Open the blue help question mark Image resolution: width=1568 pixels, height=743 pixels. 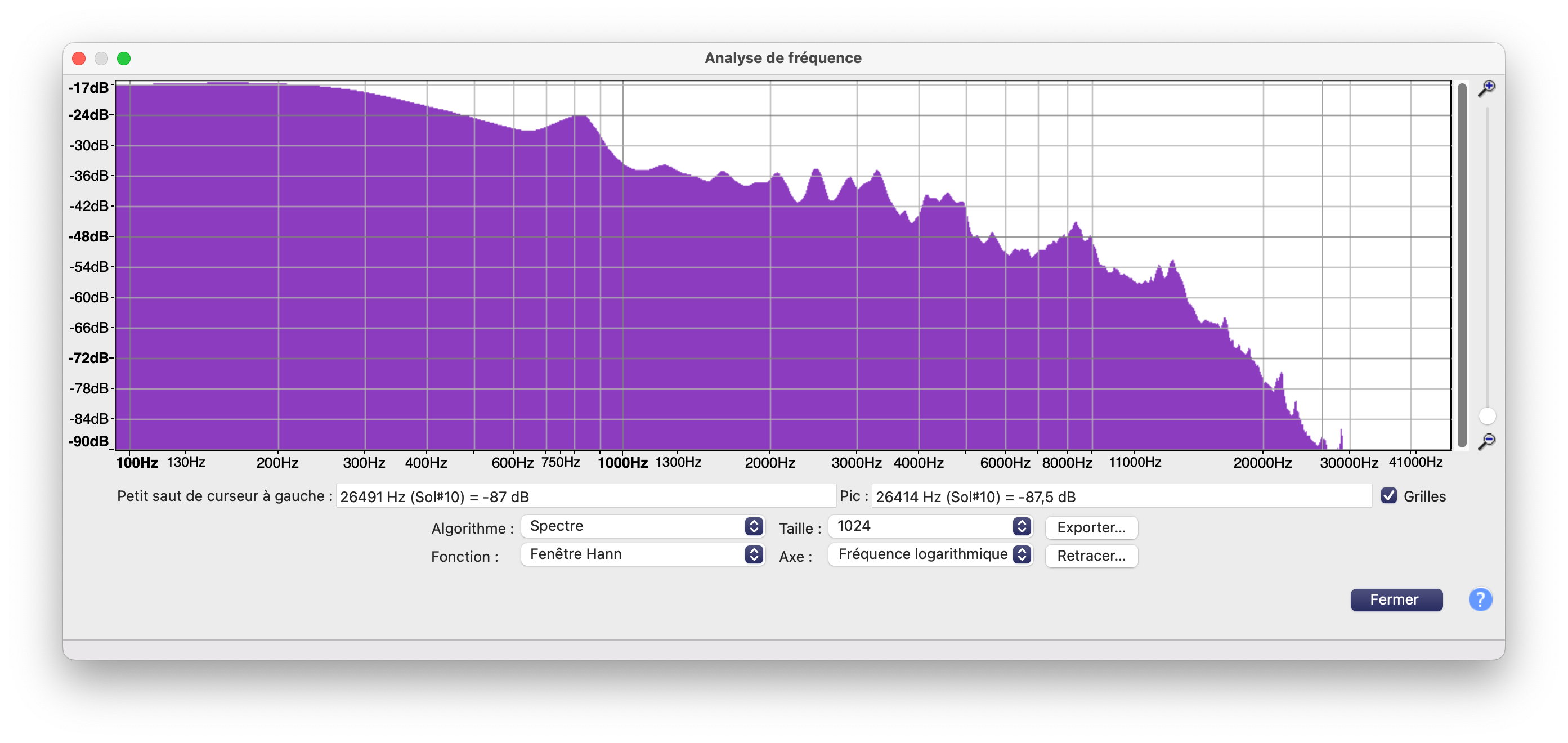click(x=1480, y=599)
